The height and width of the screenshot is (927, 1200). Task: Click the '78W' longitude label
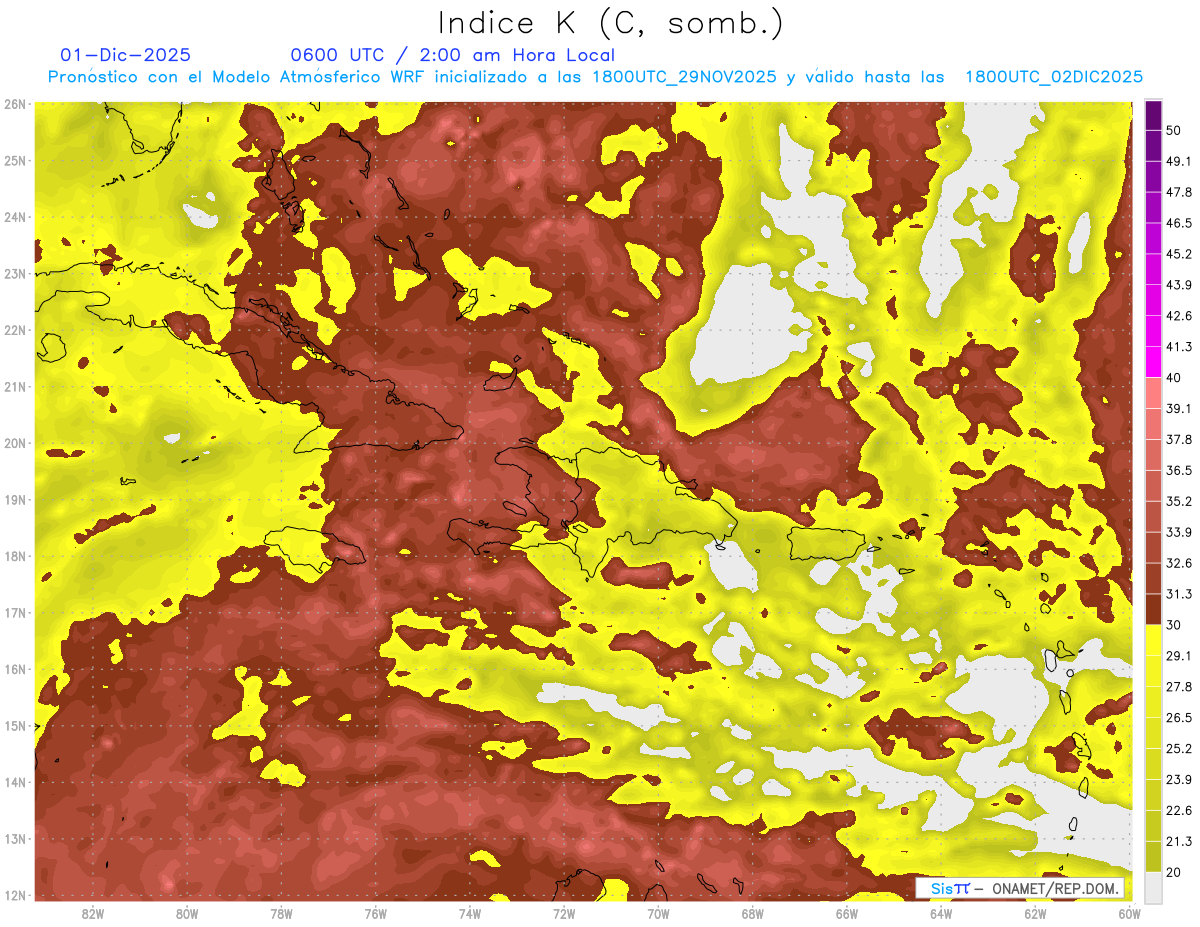pos(281,914)
